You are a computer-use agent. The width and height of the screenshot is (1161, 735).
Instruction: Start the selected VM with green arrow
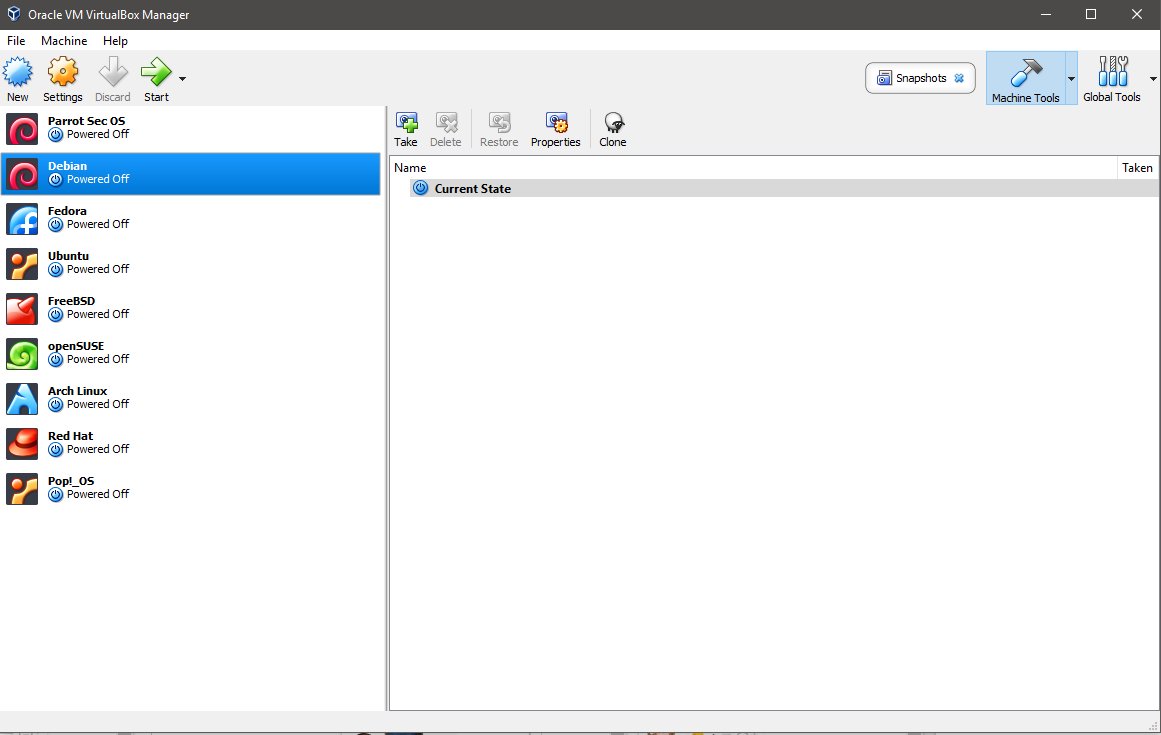click(156, 73)
